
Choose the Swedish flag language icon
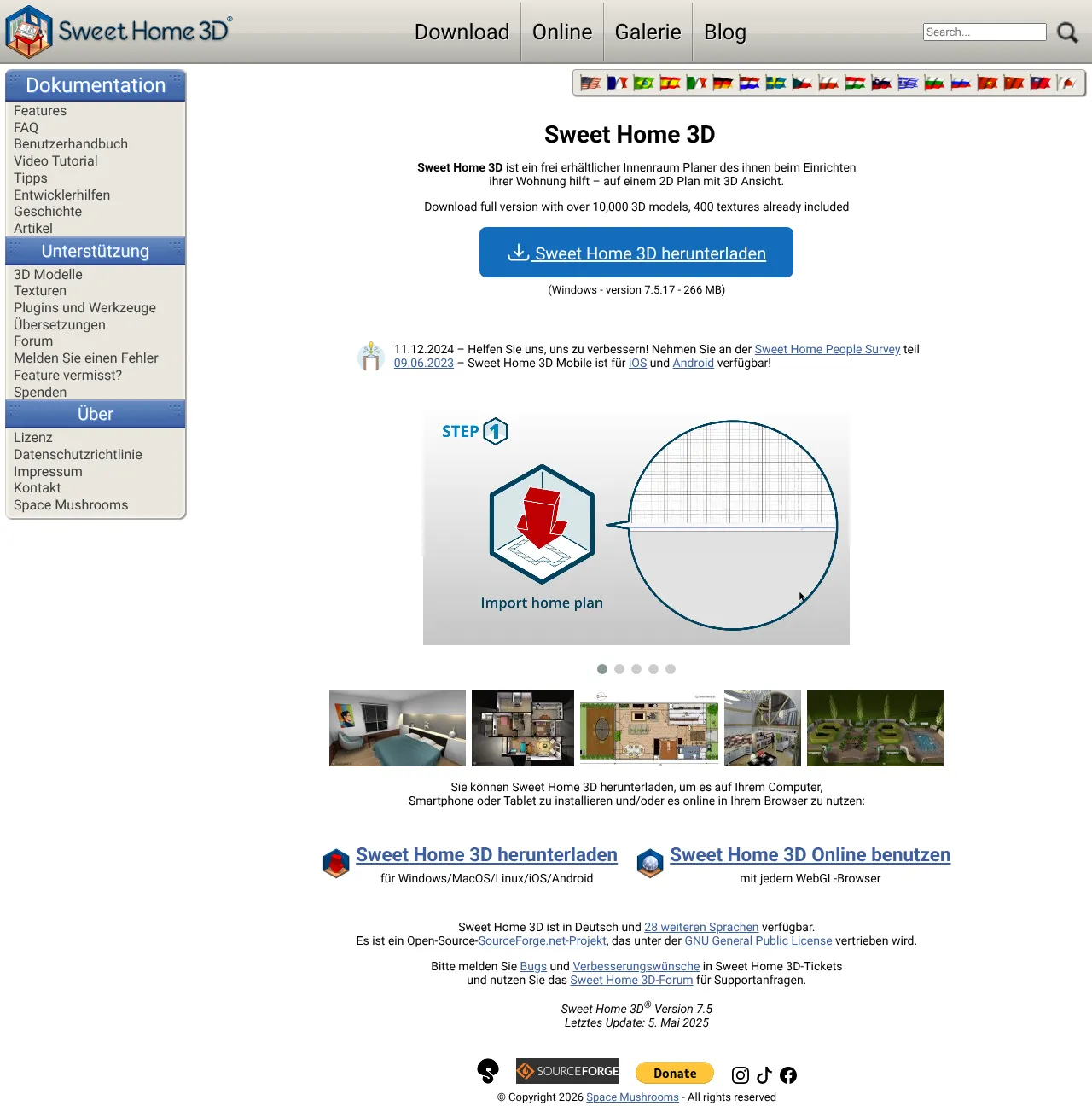click(x=775, y=83)
